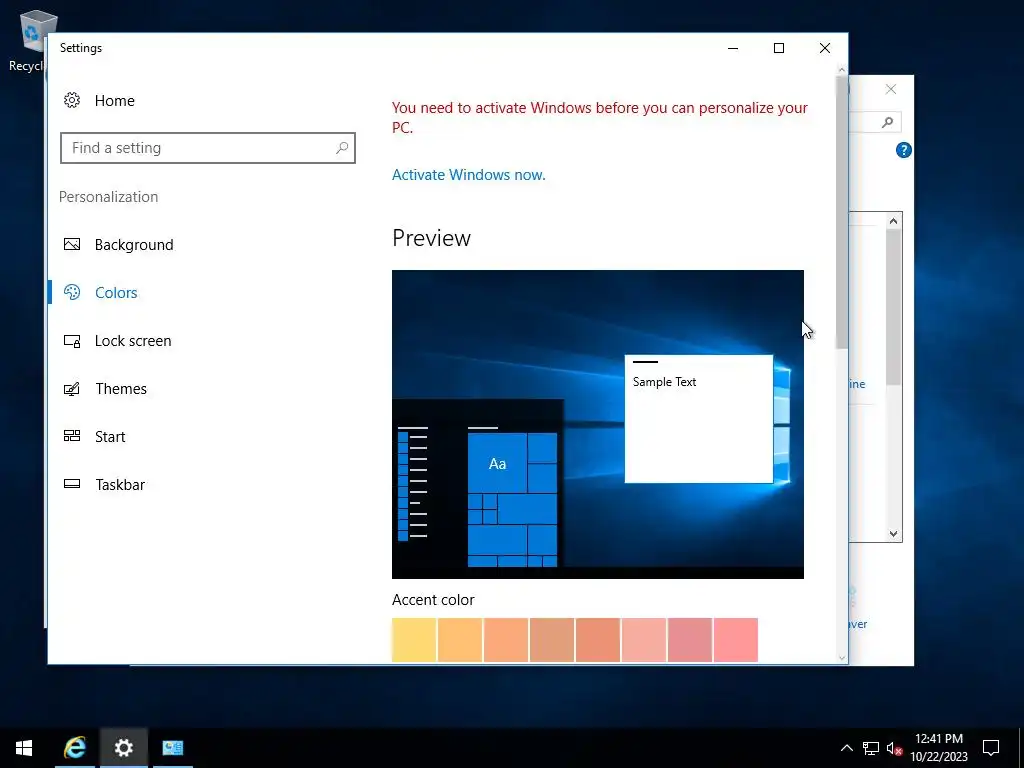Click the Lock screen monitor icon
This screenshot has height=768, width=1024.
pos(72,340)
